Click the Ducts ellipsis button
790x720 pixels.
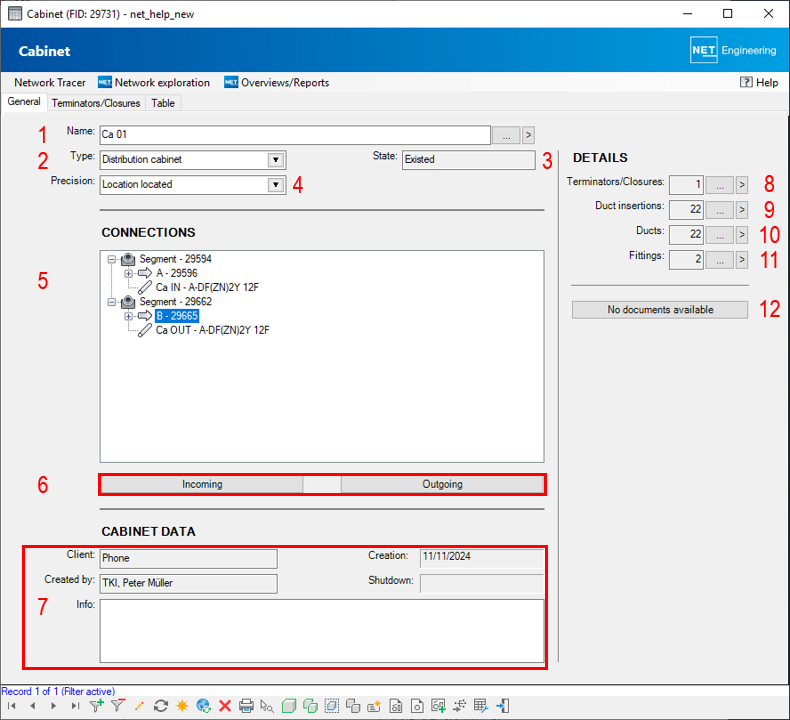click(x=719, y=235)
